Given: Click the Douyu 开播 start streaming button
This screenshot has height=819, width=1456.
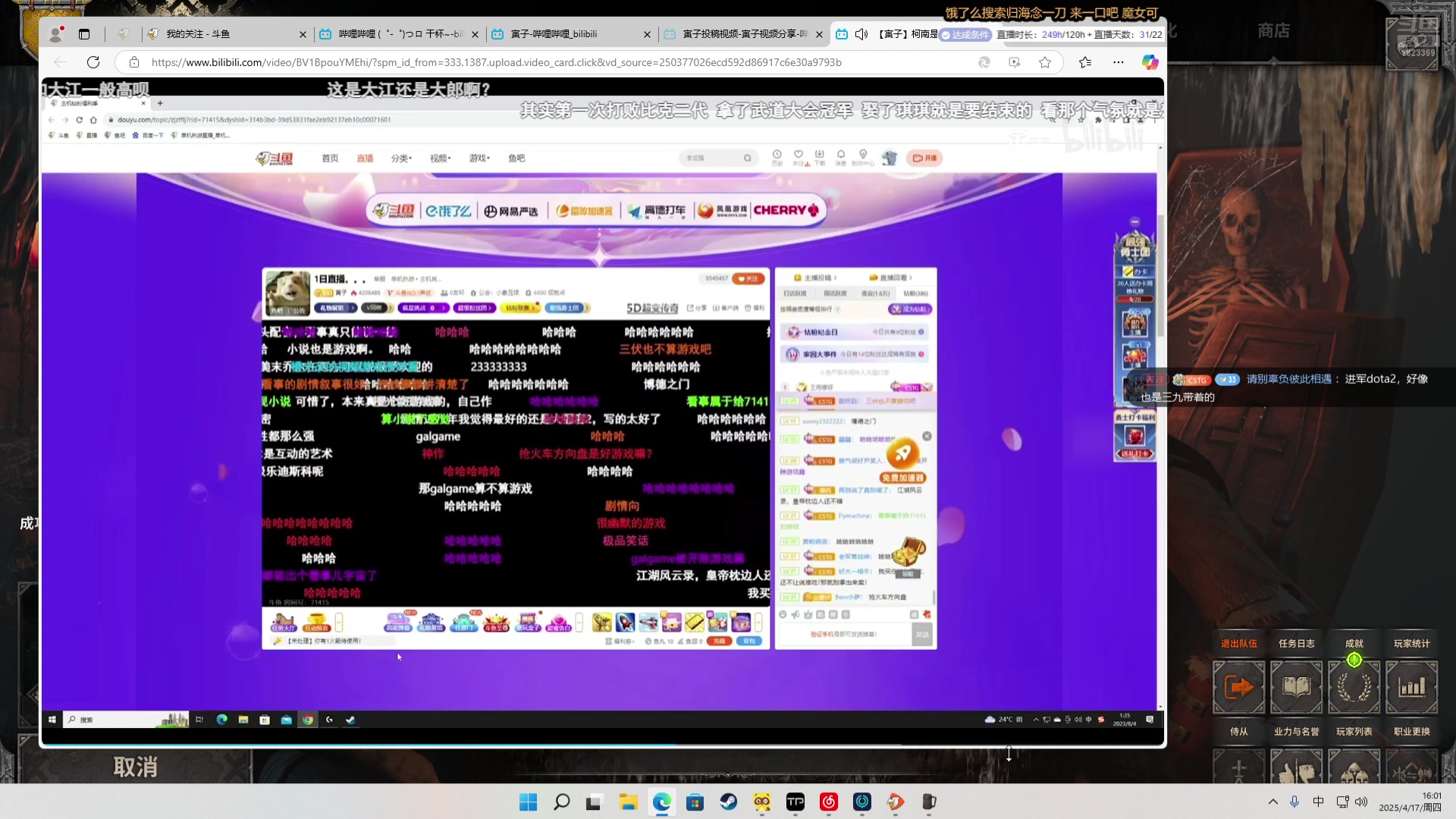Looking at the screenshot, I should tap(924, 158).
